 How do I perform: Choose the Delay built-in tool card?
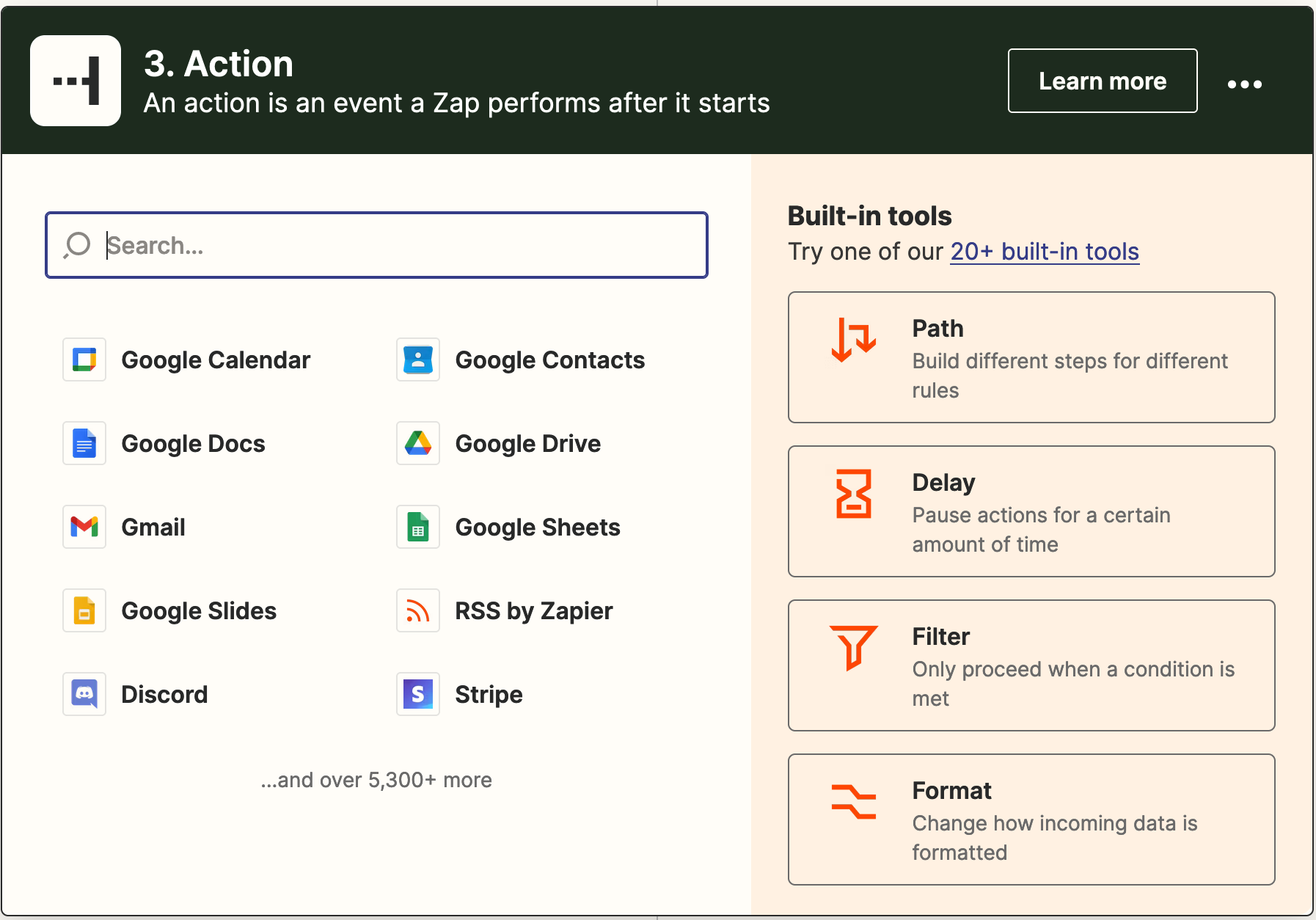[1031, 511]
